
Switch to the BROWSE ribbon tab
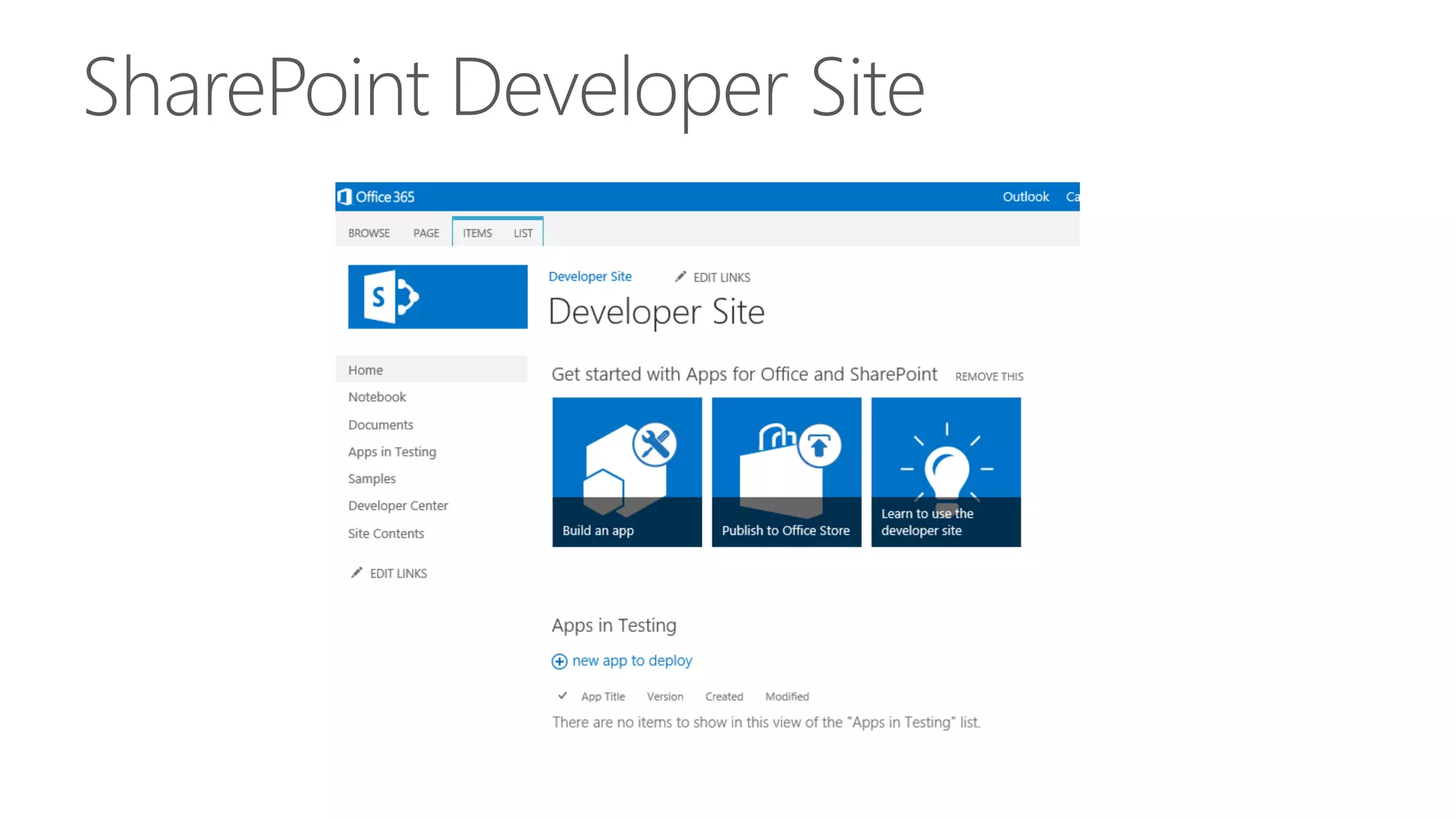coord(369,233)
